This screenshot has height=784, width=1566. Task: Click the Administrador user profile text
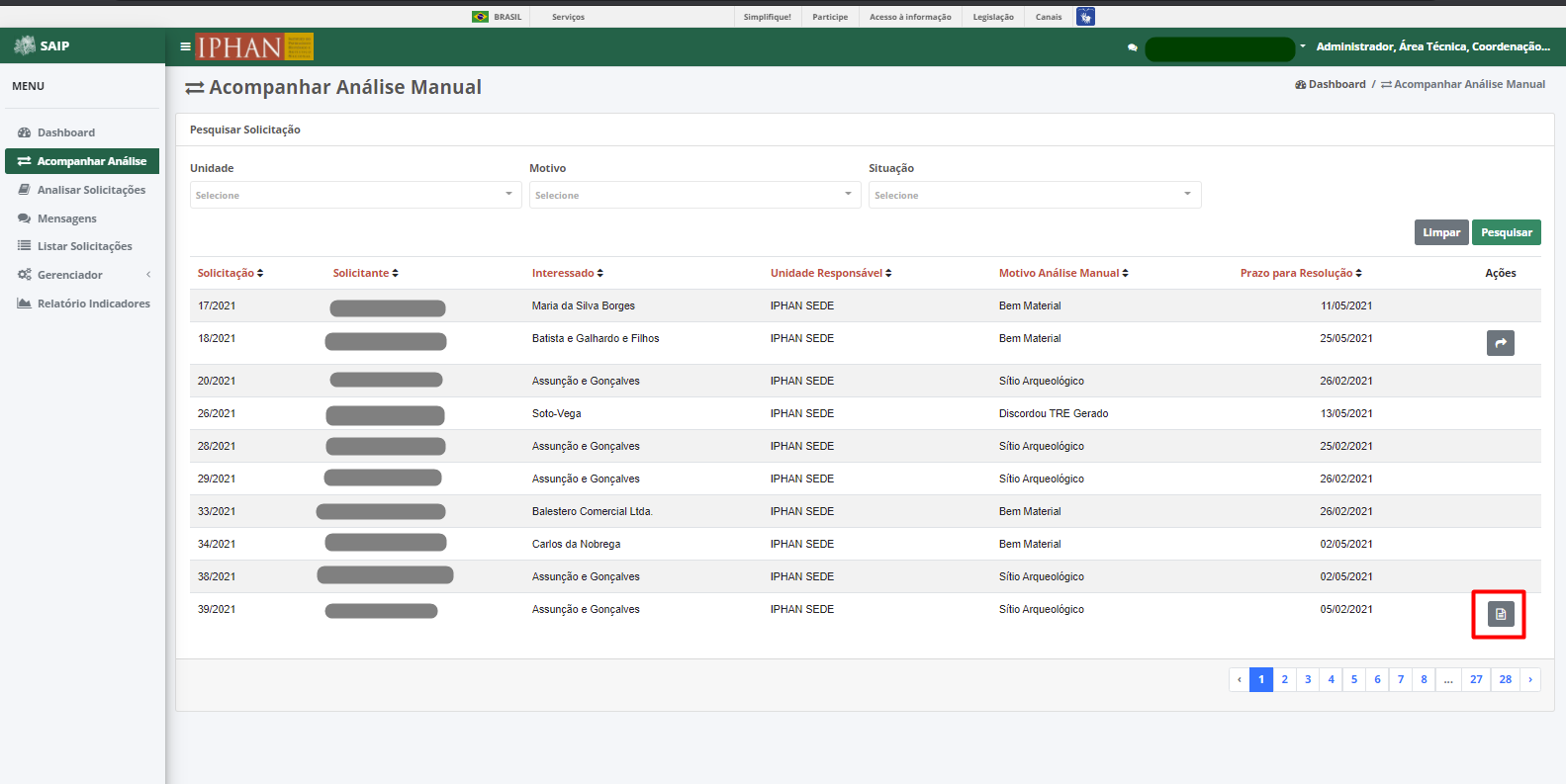(x=1432, y=46)
